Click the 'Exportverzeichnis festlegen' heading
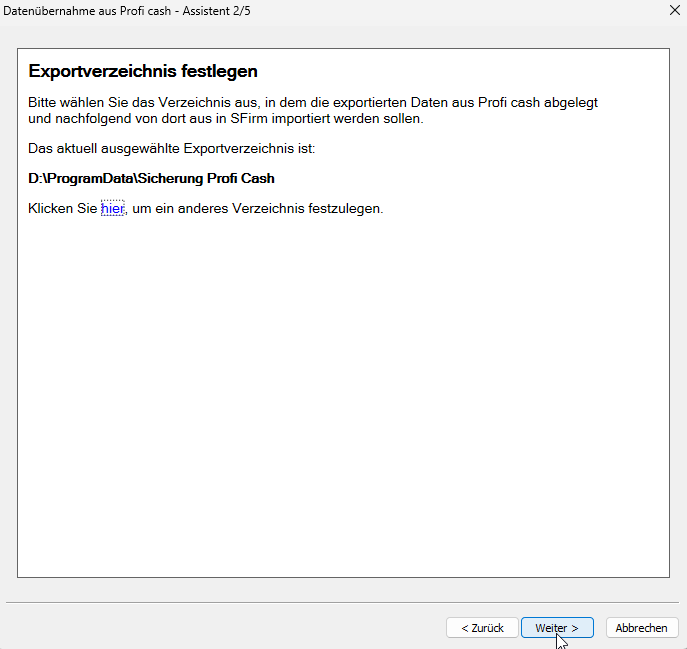The width and height of the screenshot is (687, 649). tap(143, 71)
